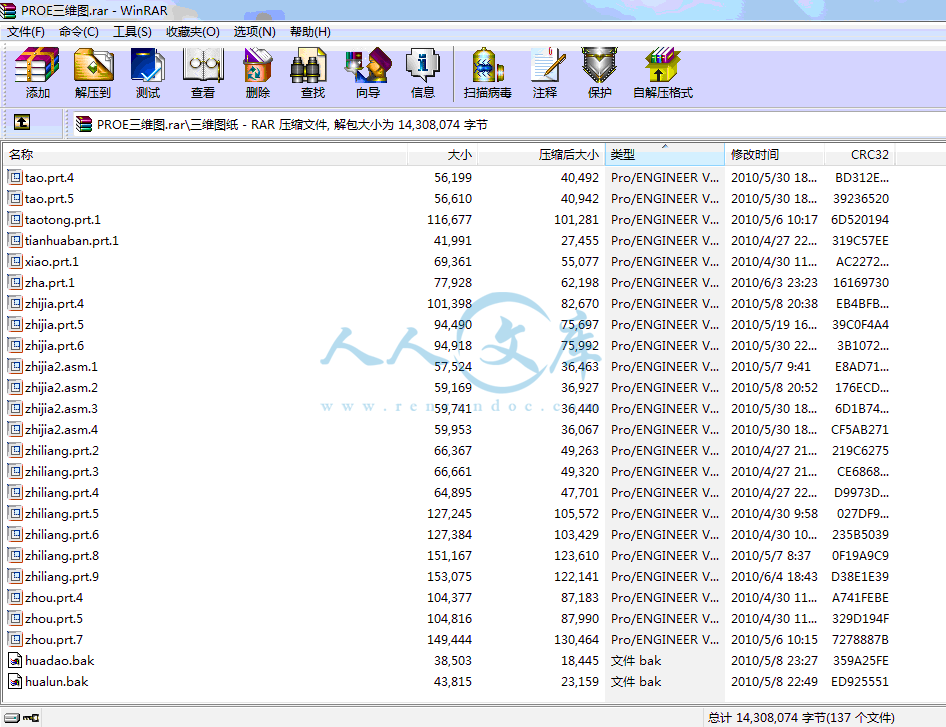Viewport: 946px width, 727px height.
Task: Click size value 153,075
Action: pos(449,577)
